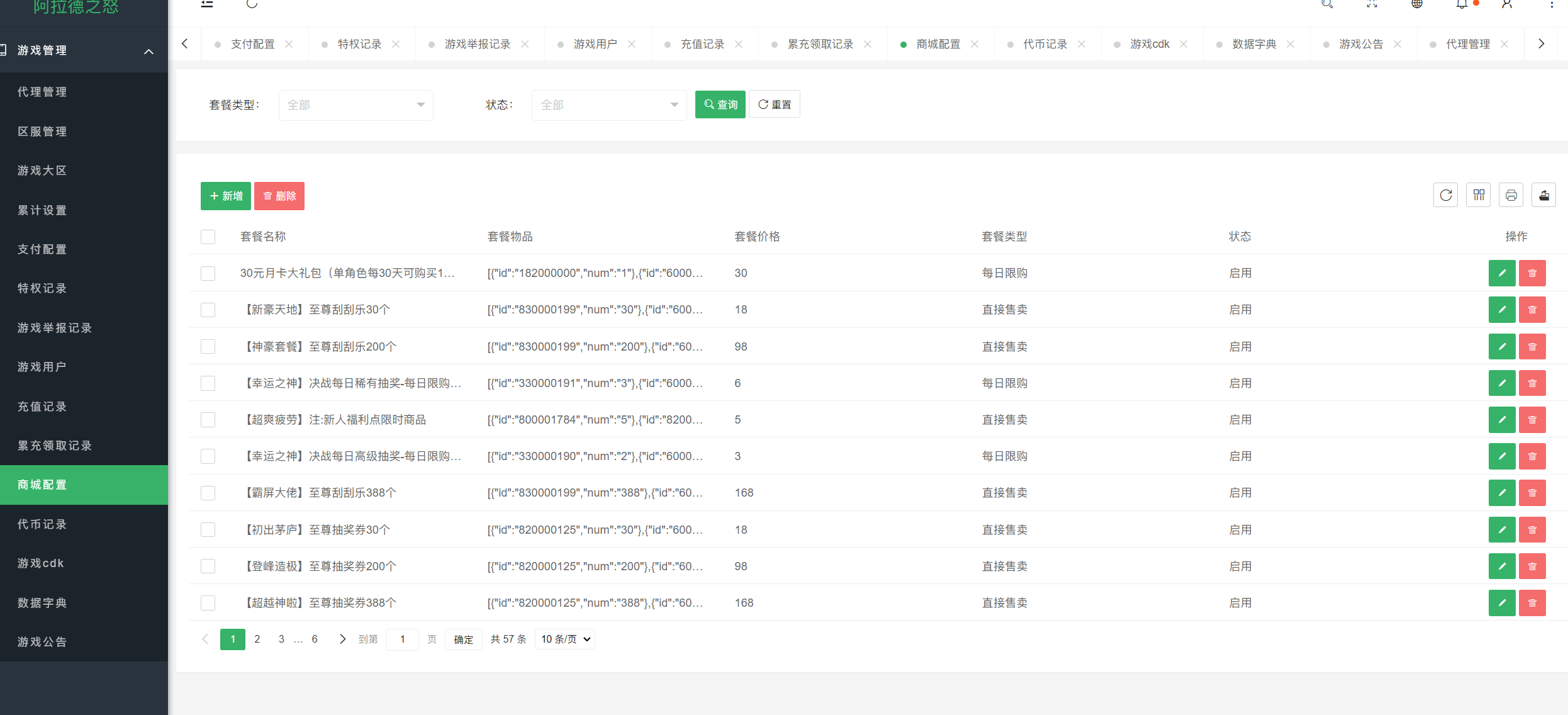
Task: Open the column filter grid icon
Action: [1478, 195]
